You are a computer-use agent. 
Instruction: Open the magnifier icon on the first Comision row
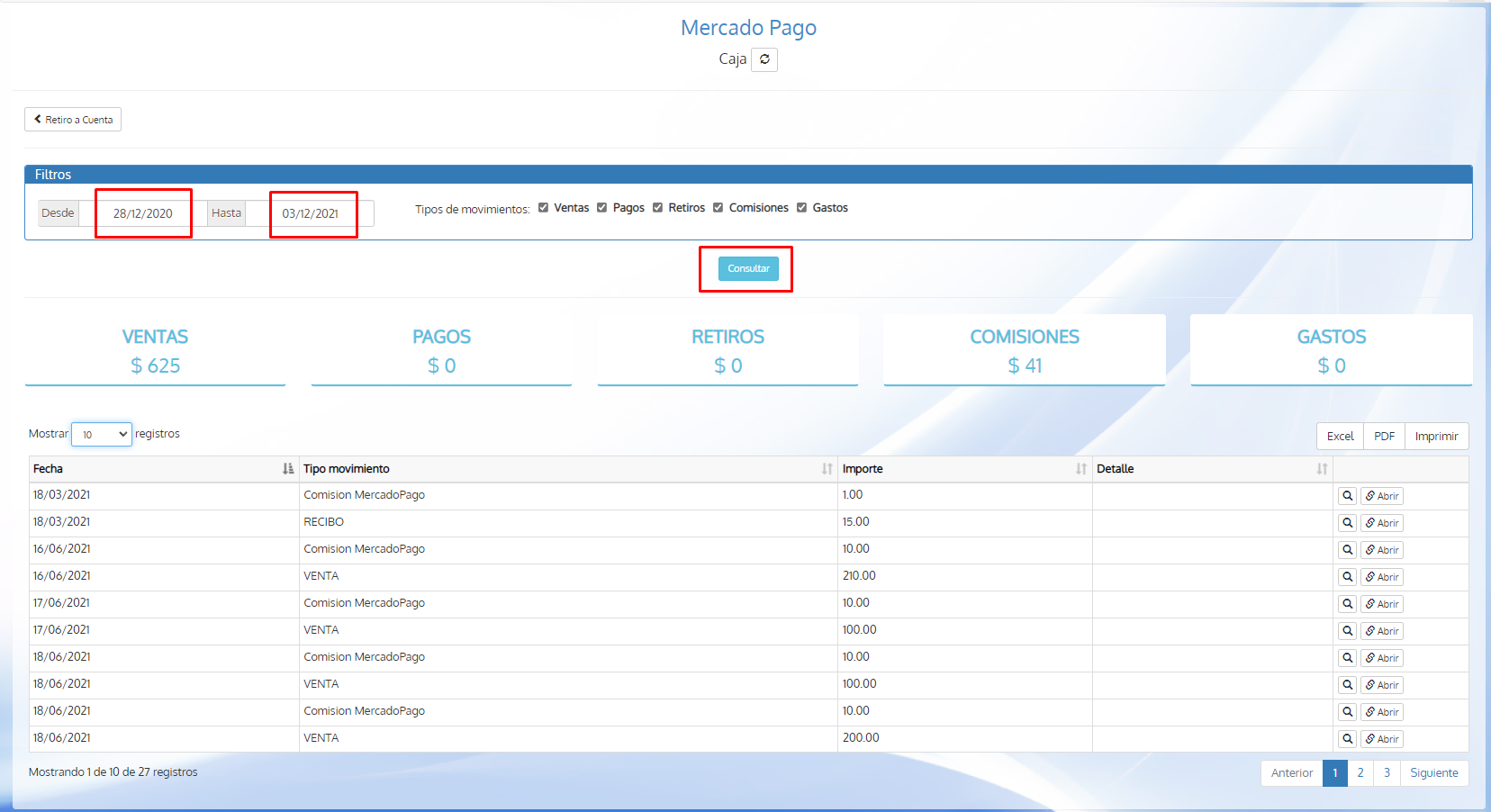coord(1347,495)
